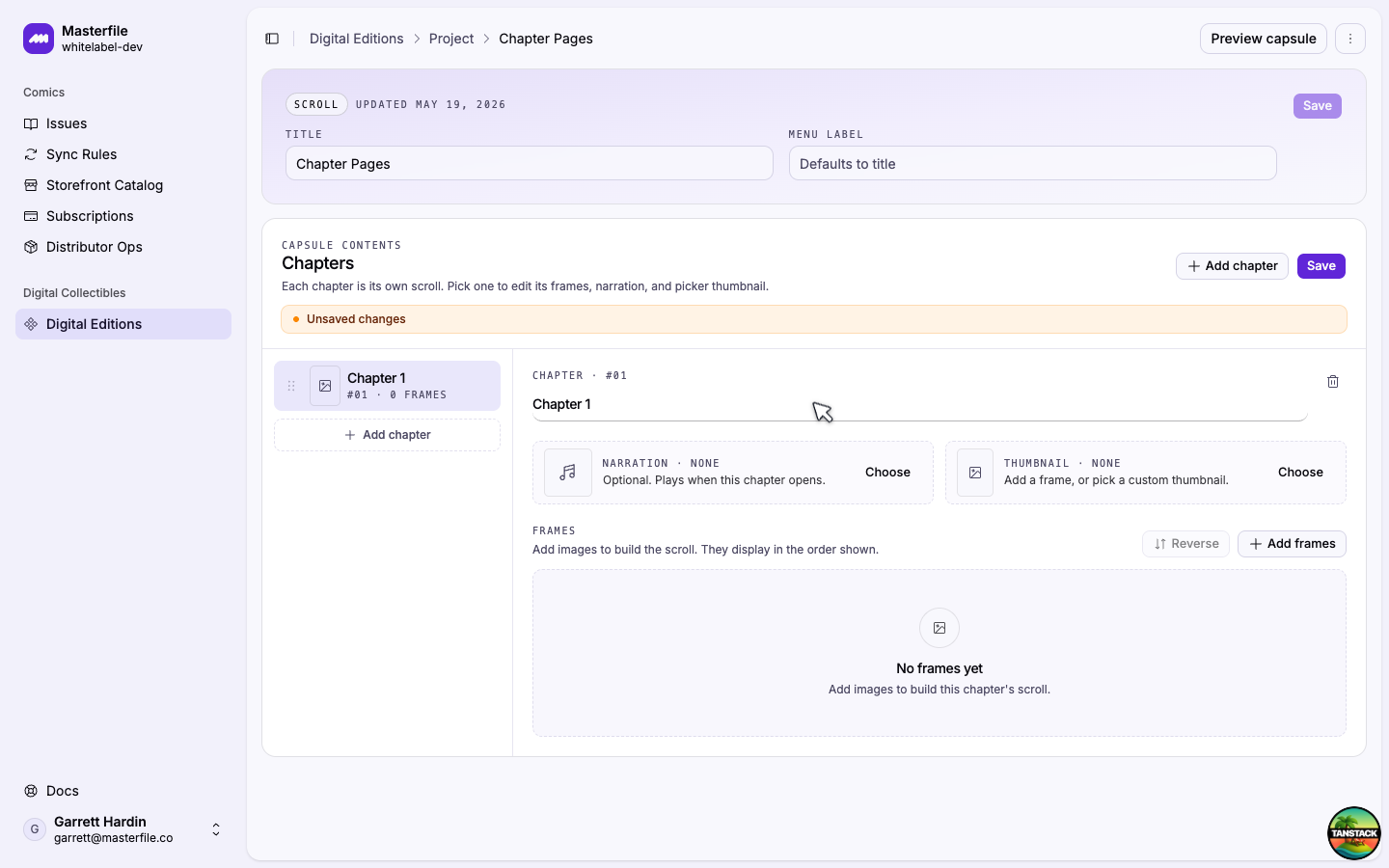Click Project breadcrumb
1389x868 pixels.
tap(451, 39)
